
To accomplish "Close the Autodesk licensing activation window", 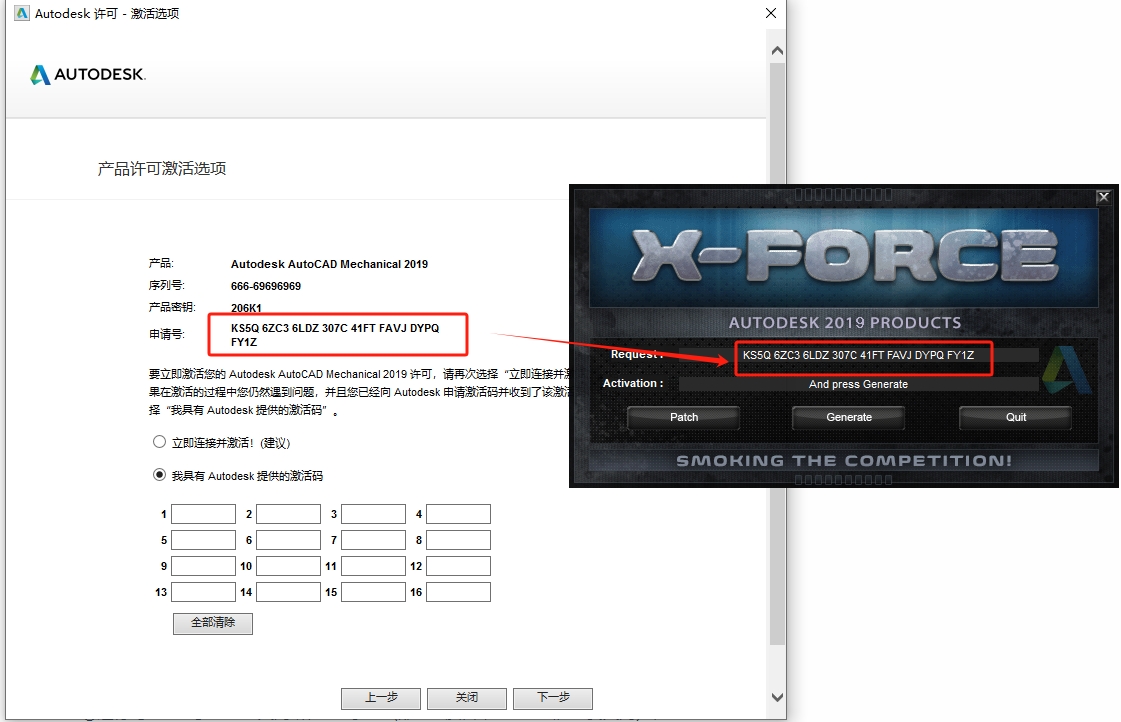I will point(771,13).
